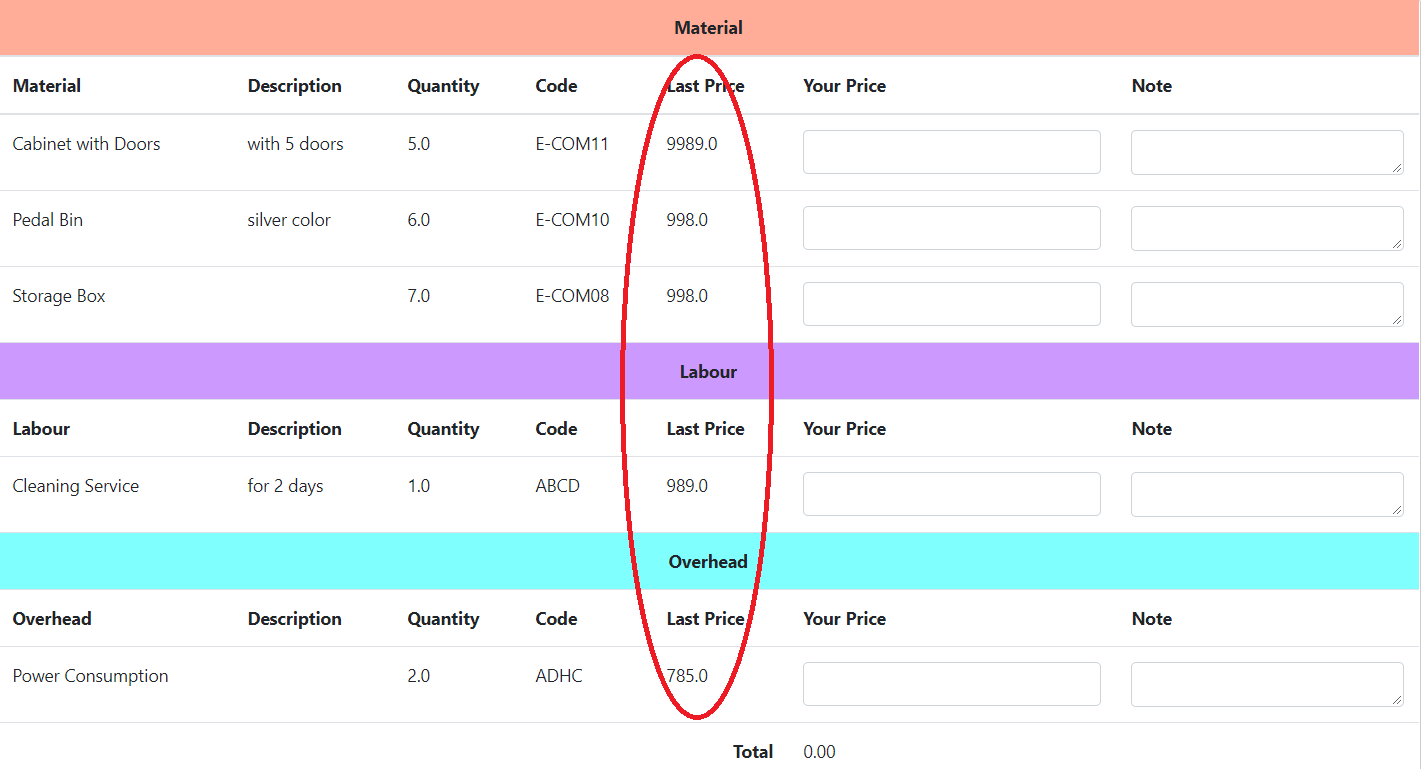Image resolution: width=1428 pixels, height=774 pixels.
Task: Select the Cabinet with Doors material name
Action: pos(86,144)
